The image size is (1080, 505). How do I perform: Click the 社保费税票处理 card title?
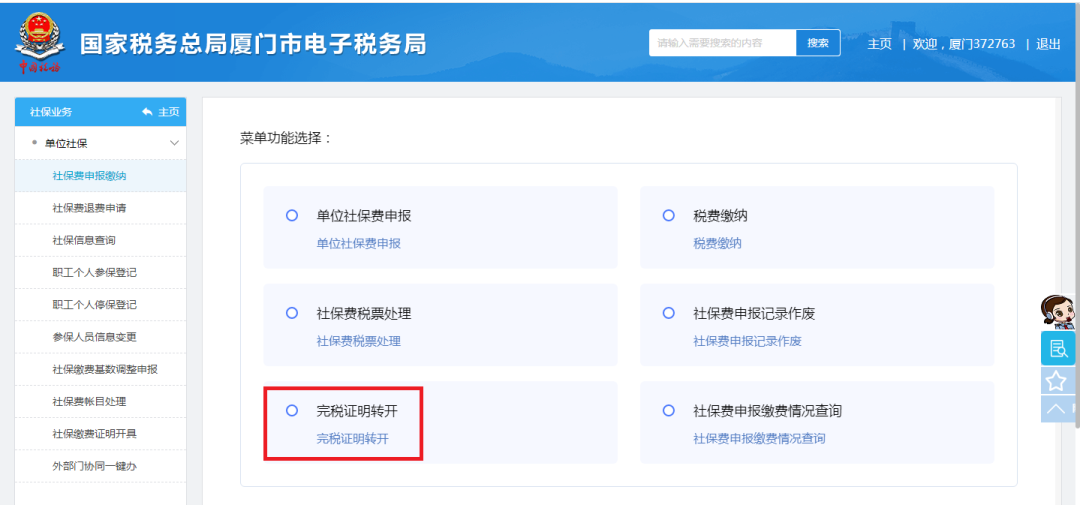364,313
